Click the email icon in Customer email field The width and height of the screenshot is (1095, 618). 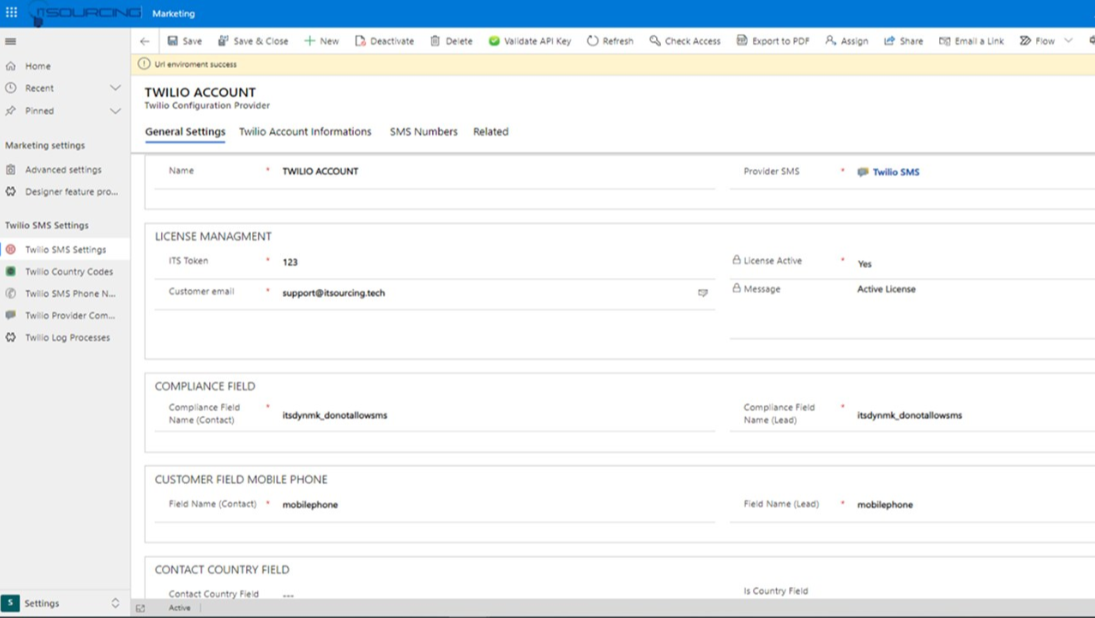point(703,293)
